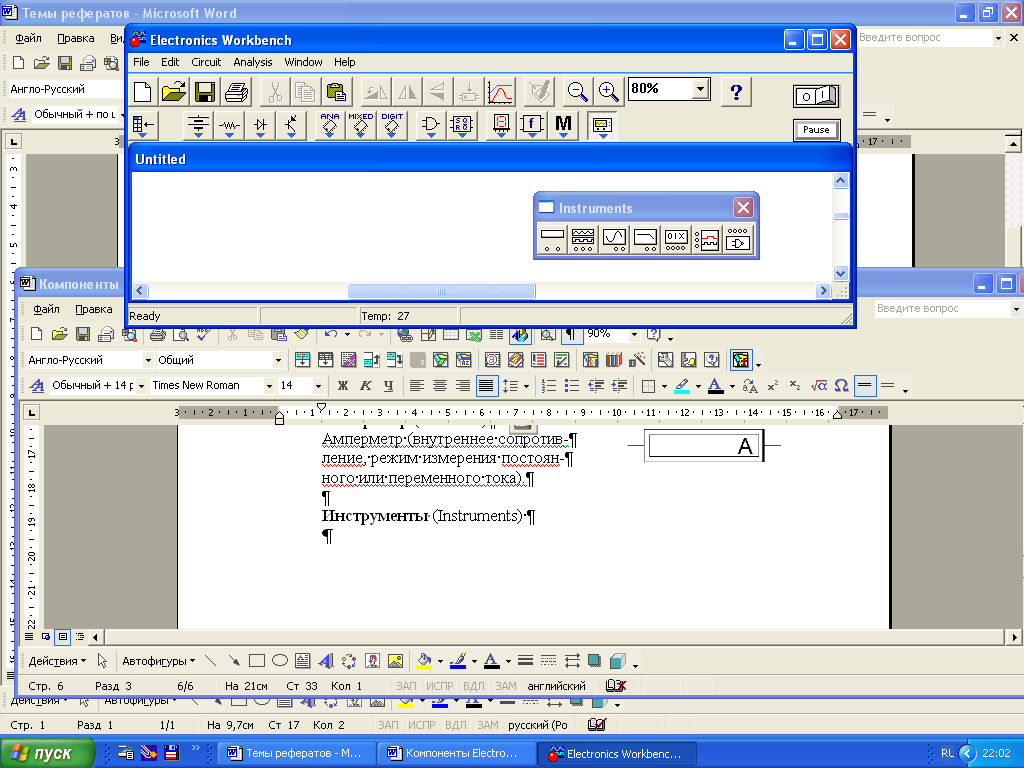Select the Logic Analyzer instrument
Viewport: 1024px width, 768px height.
[x=707, y=240]
